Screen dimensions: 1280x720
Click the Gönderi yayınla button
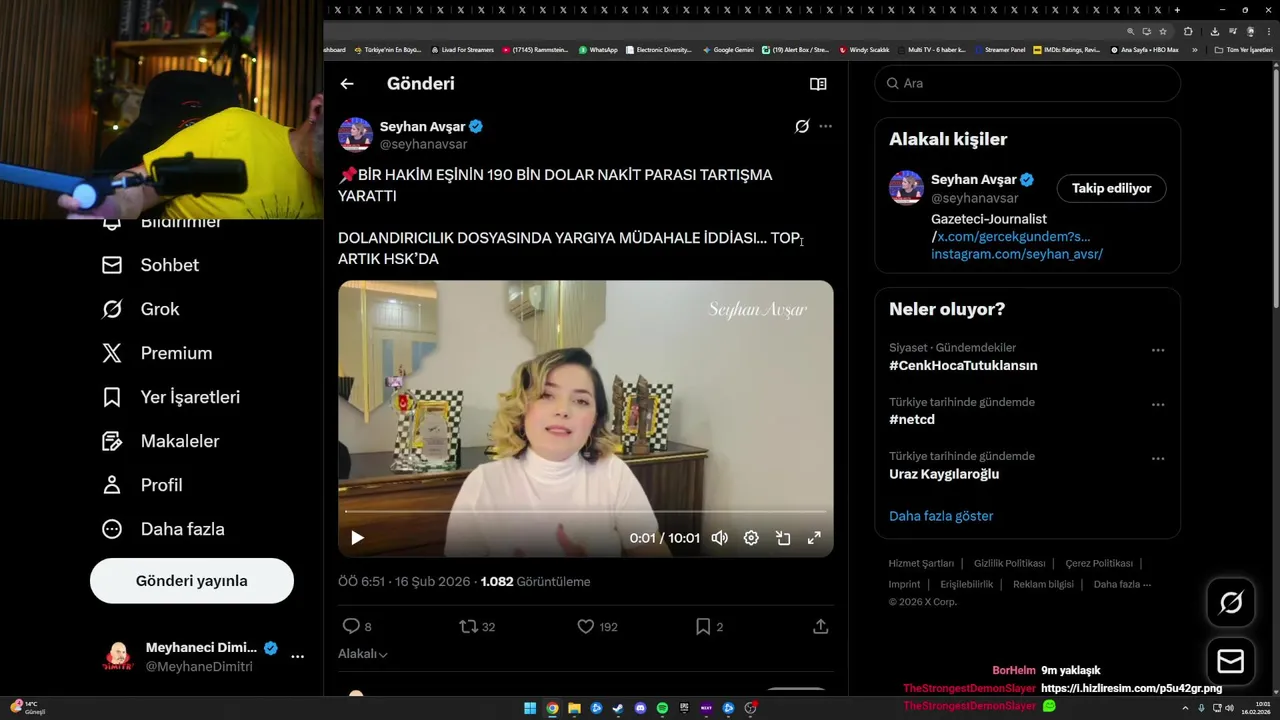(x=192, y=581)
